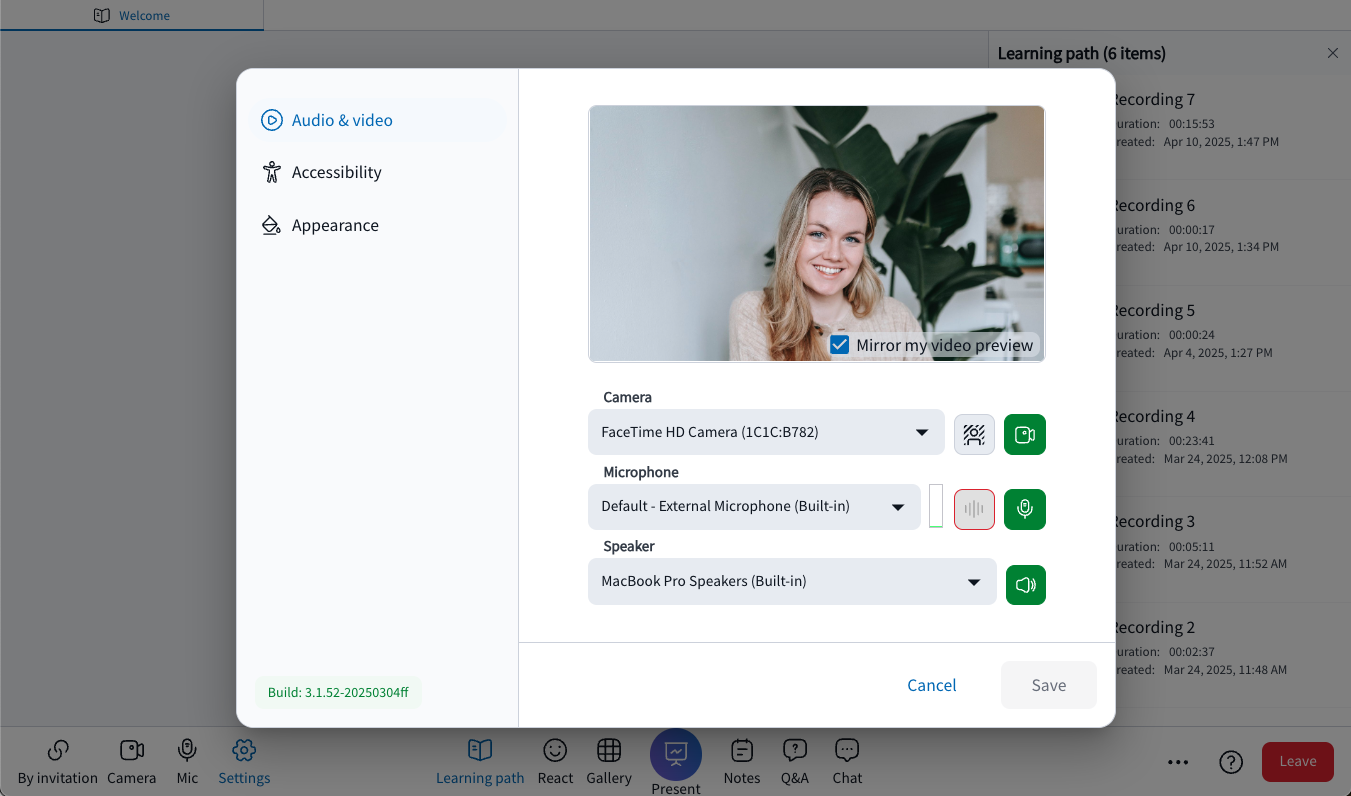Expand the Speaker device dropdown
The width and height of the screenshot is (1351, 796).
[792, 582]
